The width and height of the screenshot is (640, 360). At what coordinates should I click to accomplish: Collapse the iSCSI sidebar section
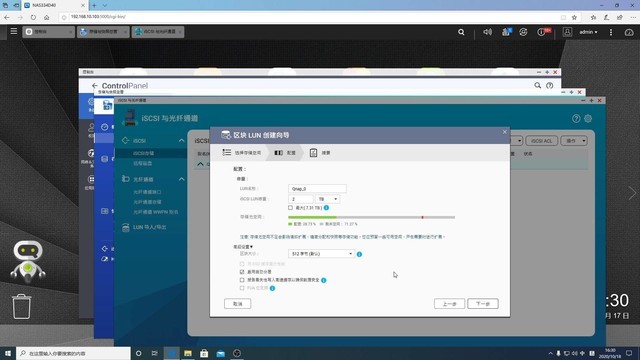coord(181,140)
